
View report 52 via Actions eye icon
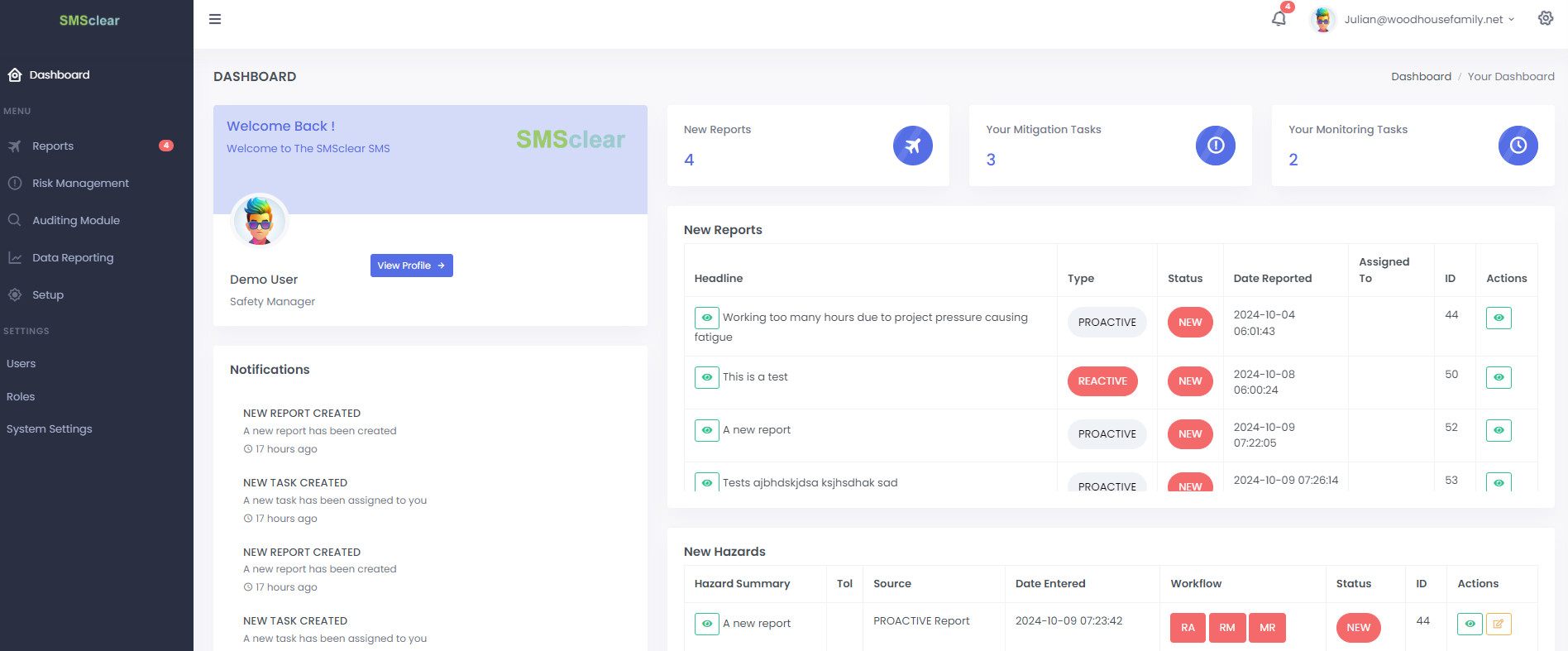pyautogui.click(x=1498, y=430)
